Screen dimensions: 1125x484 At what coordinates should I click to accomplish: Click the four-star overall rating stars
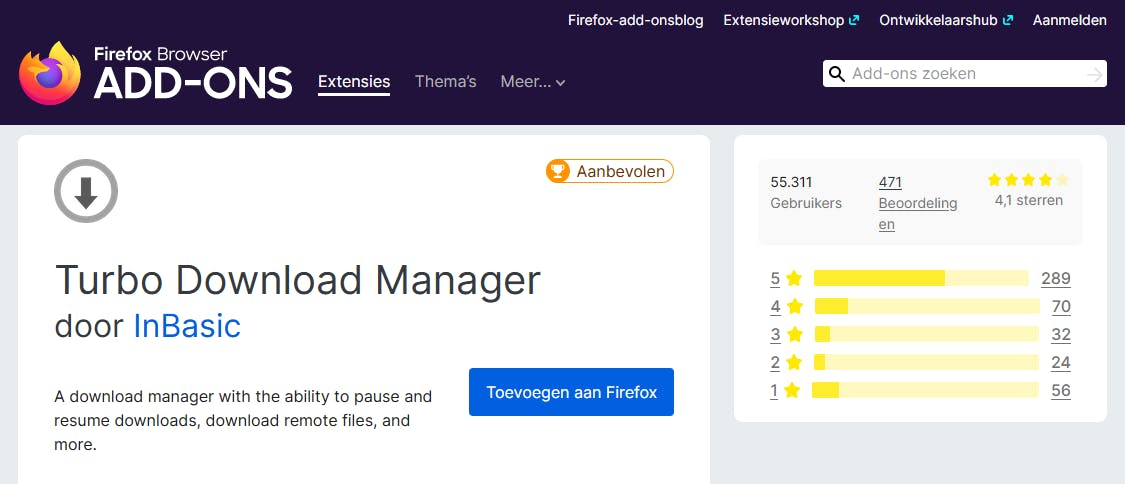(1028, 180)
